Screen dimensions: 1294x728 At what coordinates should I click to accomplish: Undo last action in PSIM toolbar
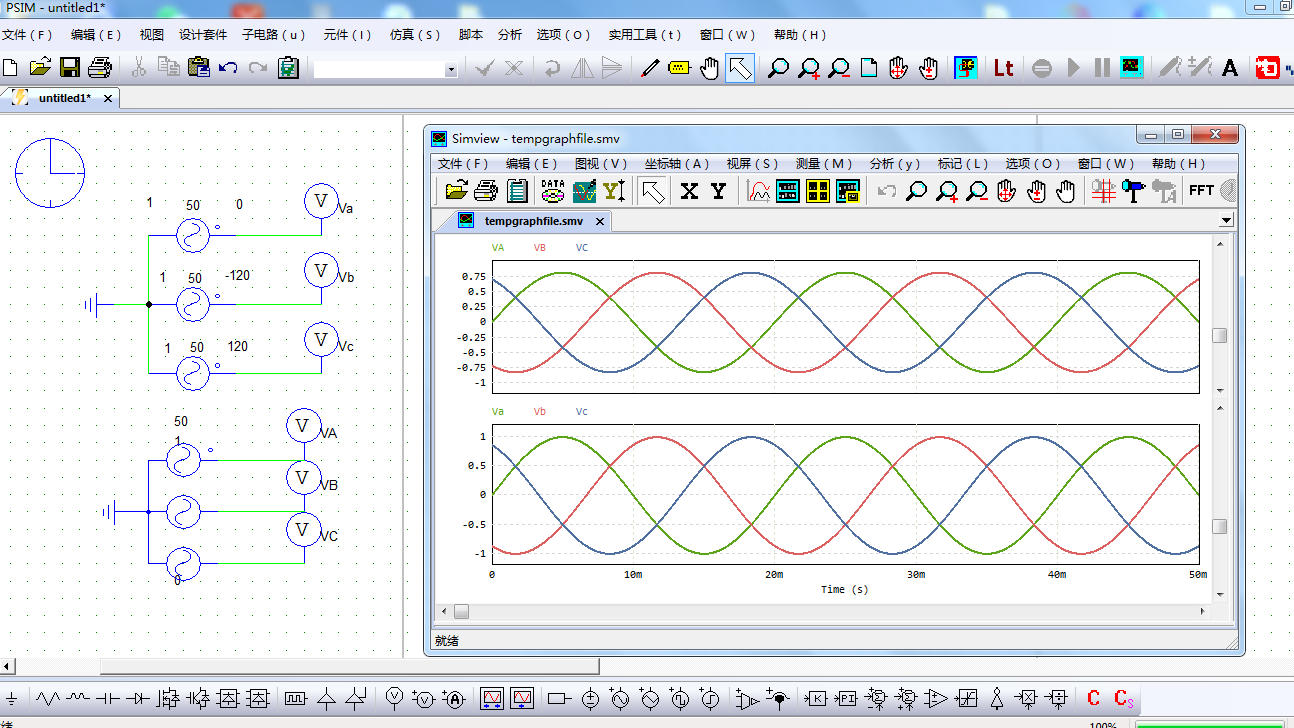(229, 68)
